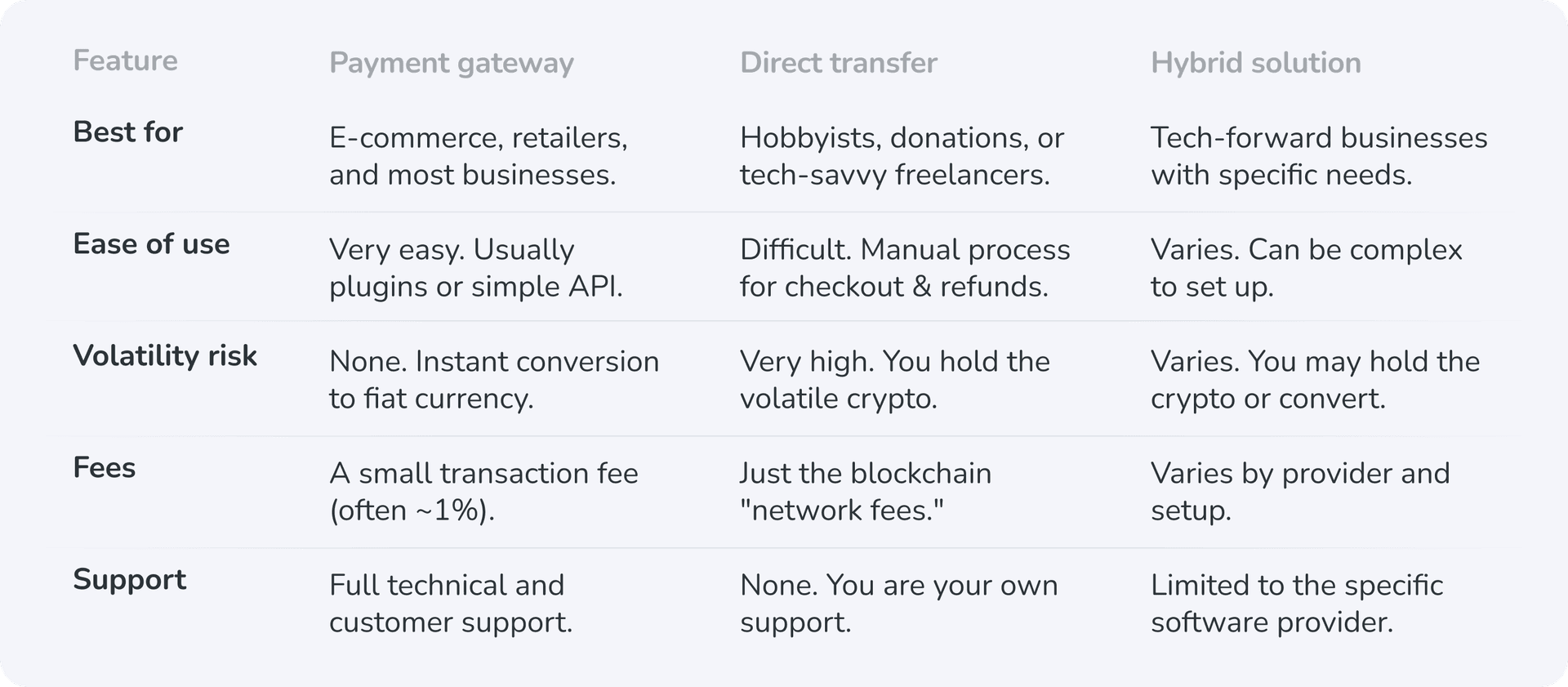This screenshot has width=1568, height=687.
Task: Click the Hobbyists, donations cell
Action: [x=901, y=156]
